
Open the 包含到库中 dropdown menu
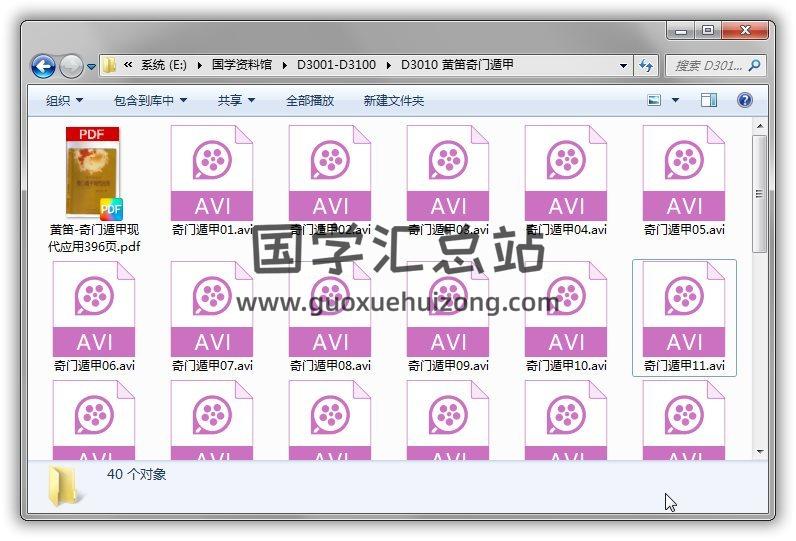pyautogui.click(x=150, y=101)
